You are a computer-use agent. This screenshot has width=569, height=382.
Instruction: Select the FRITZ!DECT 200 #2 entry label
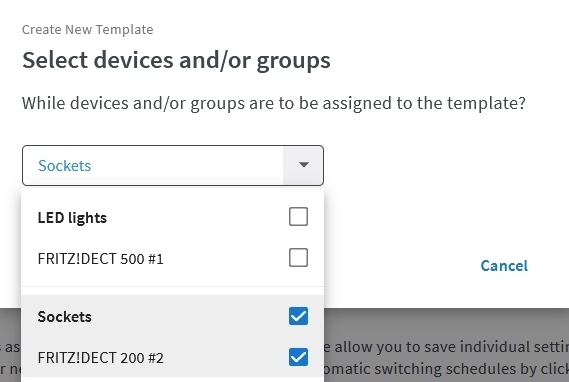(101, 358)
